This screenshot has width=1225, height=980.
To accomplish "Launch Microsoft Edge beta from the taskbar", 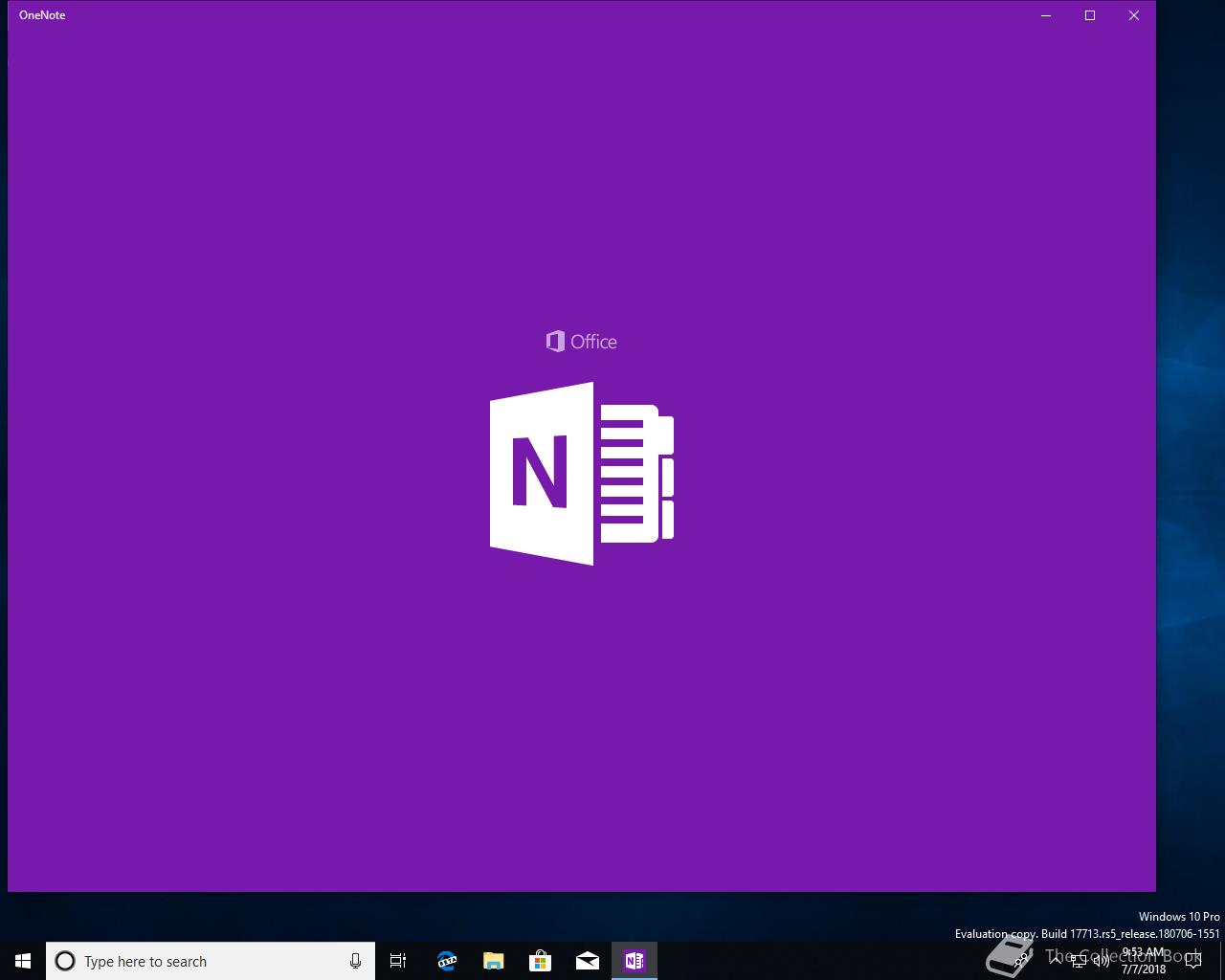I will (446, 961).
